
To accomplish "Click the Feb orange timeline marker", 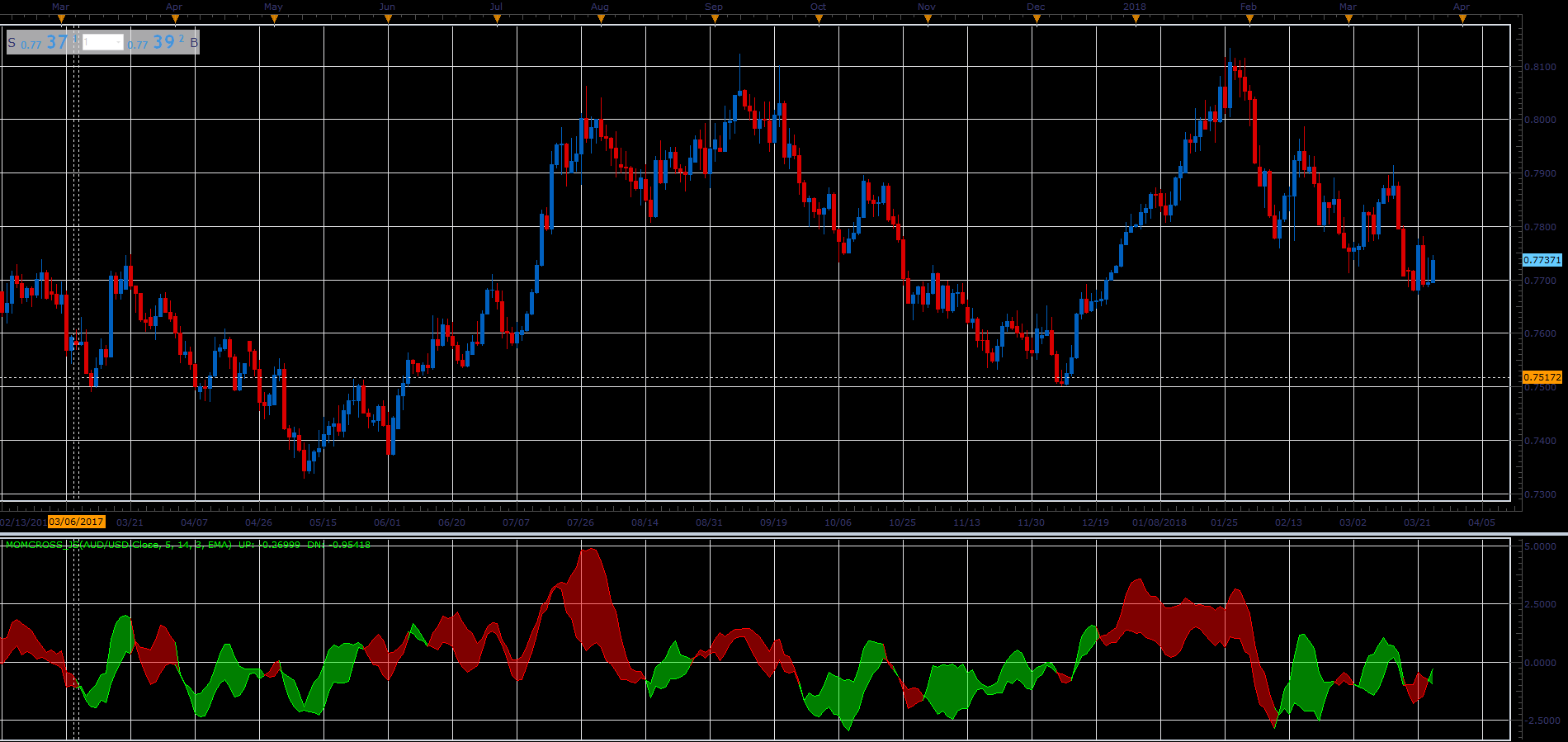I will pos(1249,20).
